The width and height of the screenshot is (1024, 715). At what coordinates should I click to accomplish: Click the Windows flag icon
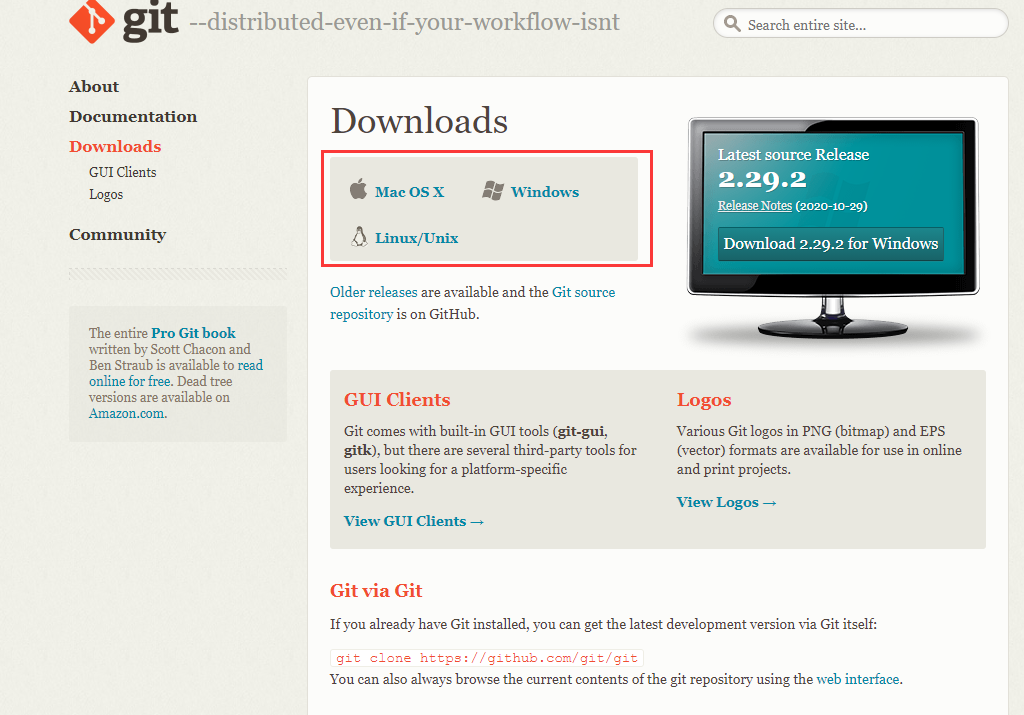(x=493, y=191)
